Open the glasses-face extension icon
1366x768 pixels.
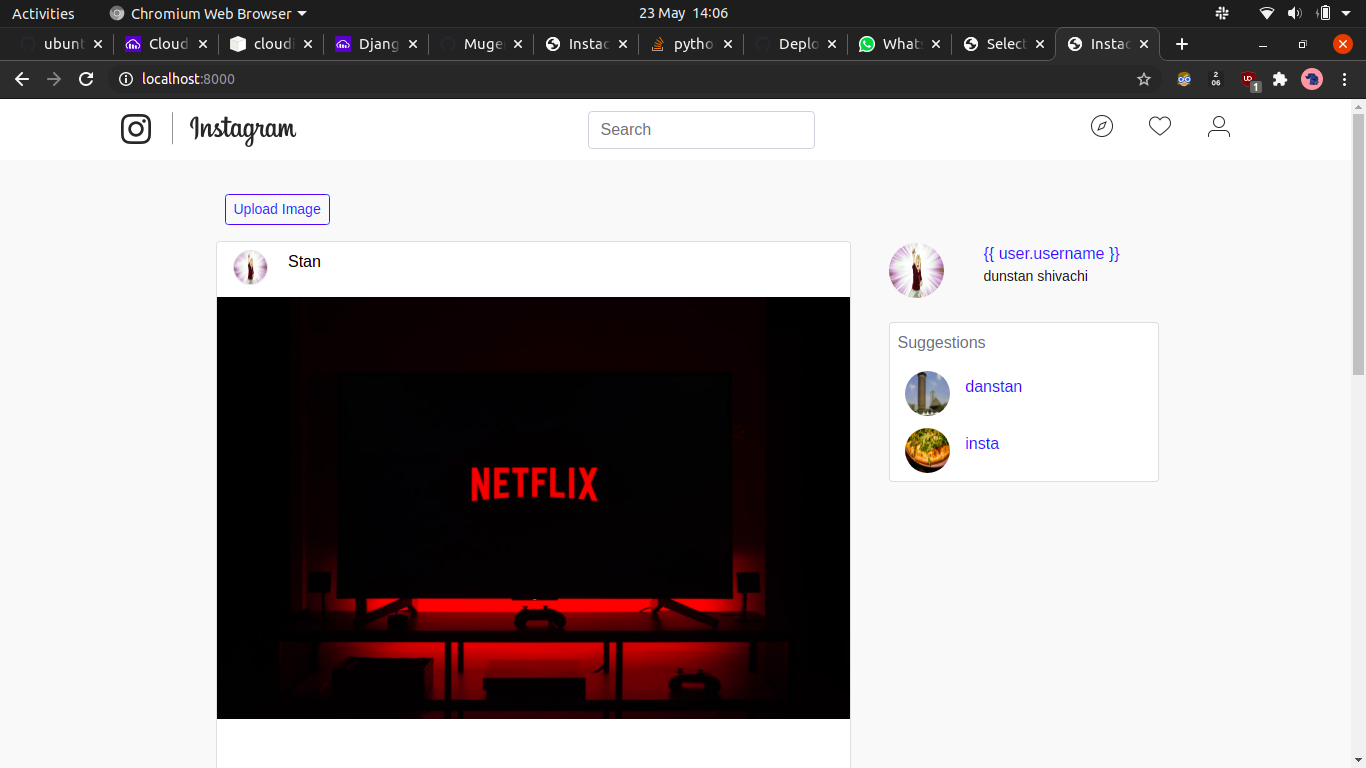pos(1184,79)
